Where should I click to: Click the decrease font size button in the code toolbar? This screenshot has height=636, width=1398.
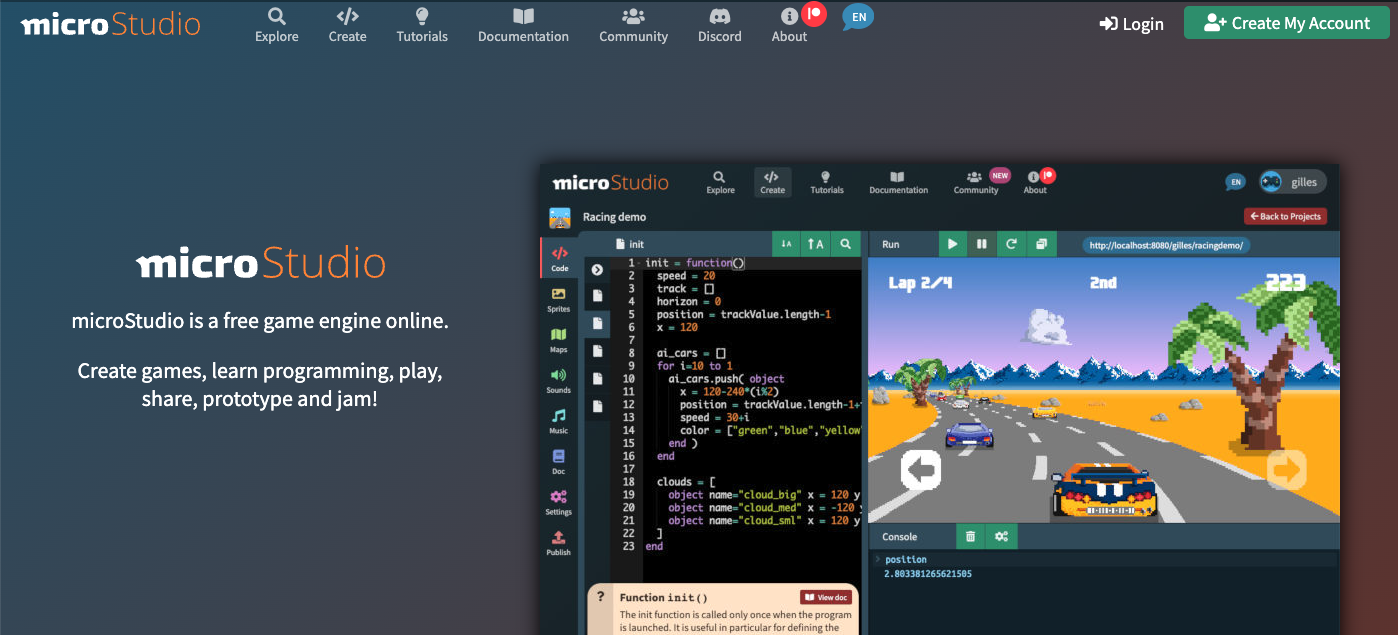point(786,244)
